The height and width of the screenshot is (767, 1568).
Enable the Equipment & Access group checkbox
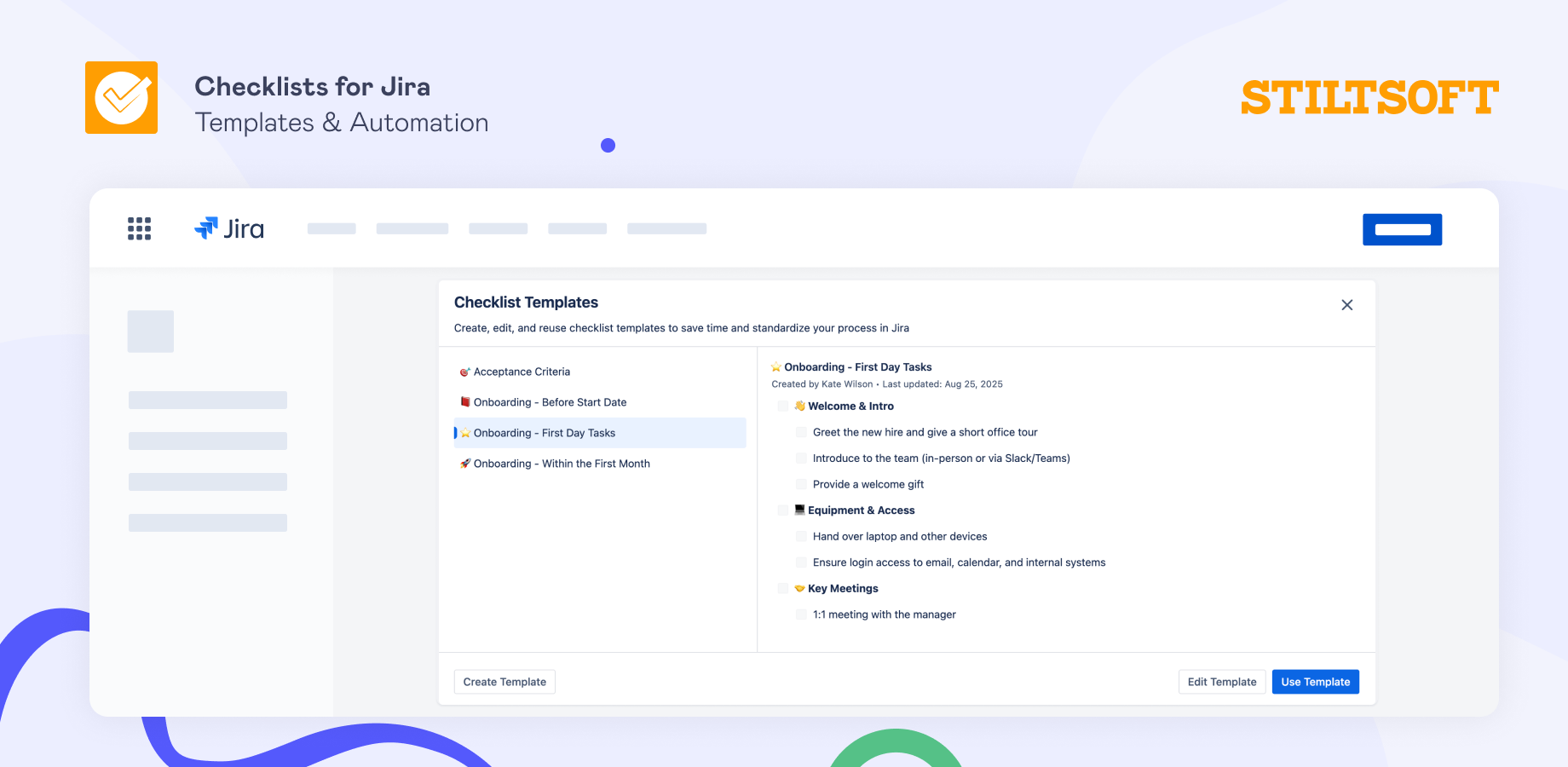pos(782,510)
